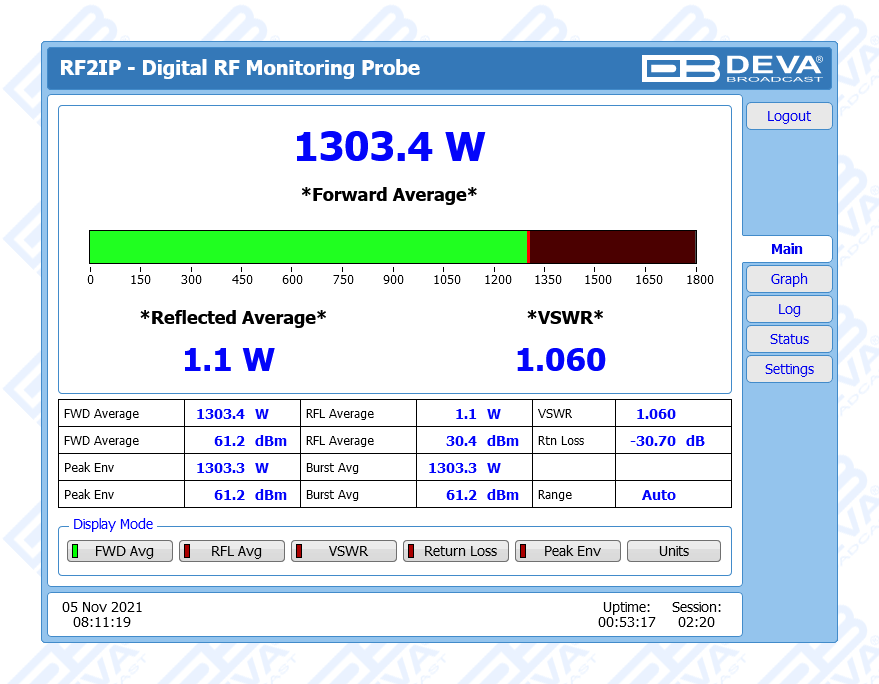The width and height of the screenshot is (879, 684).
Task: Click the Range Auto table value
Action: [x=658, y=495]
